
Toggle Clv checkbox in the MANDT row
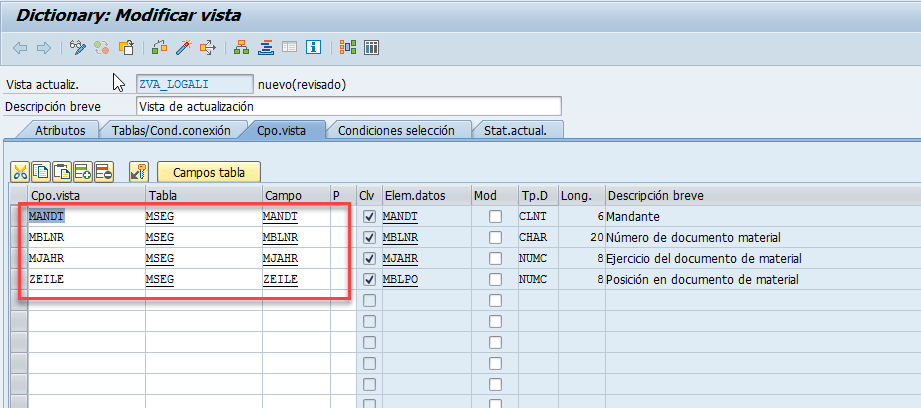point(369,217)
